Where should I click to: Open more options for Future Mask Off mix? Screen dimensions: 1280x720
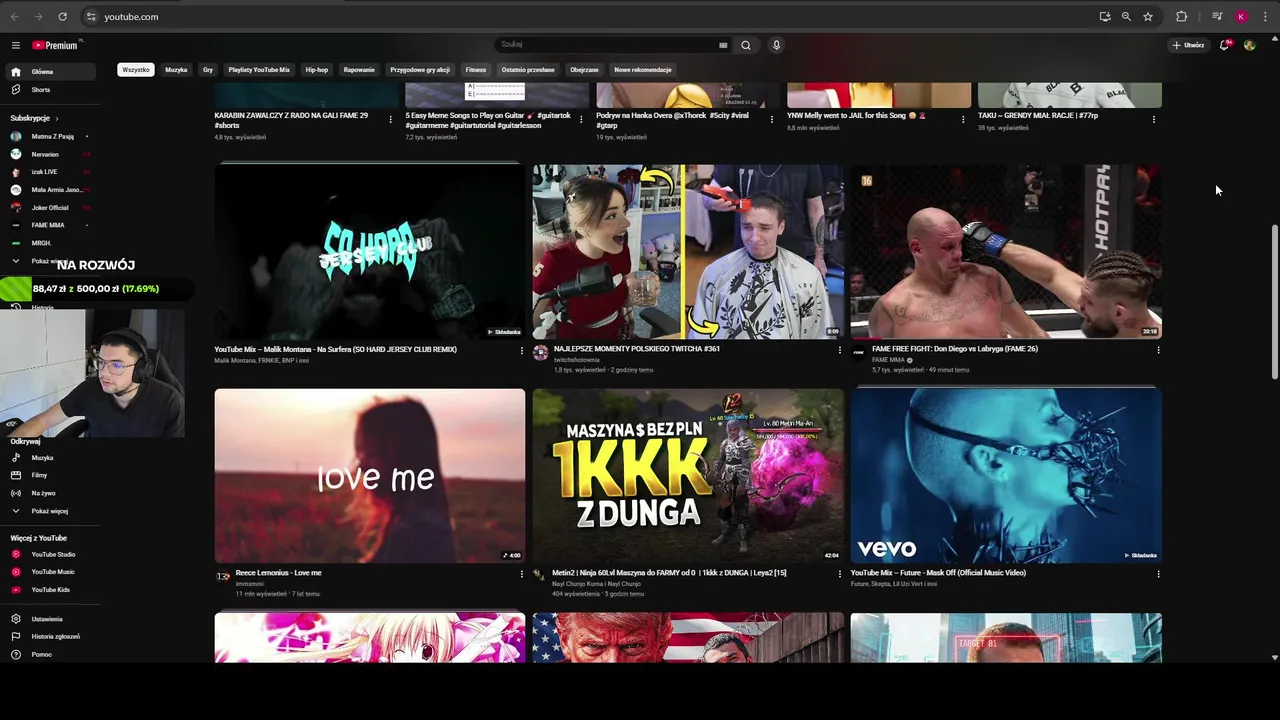click(1158, 574)
